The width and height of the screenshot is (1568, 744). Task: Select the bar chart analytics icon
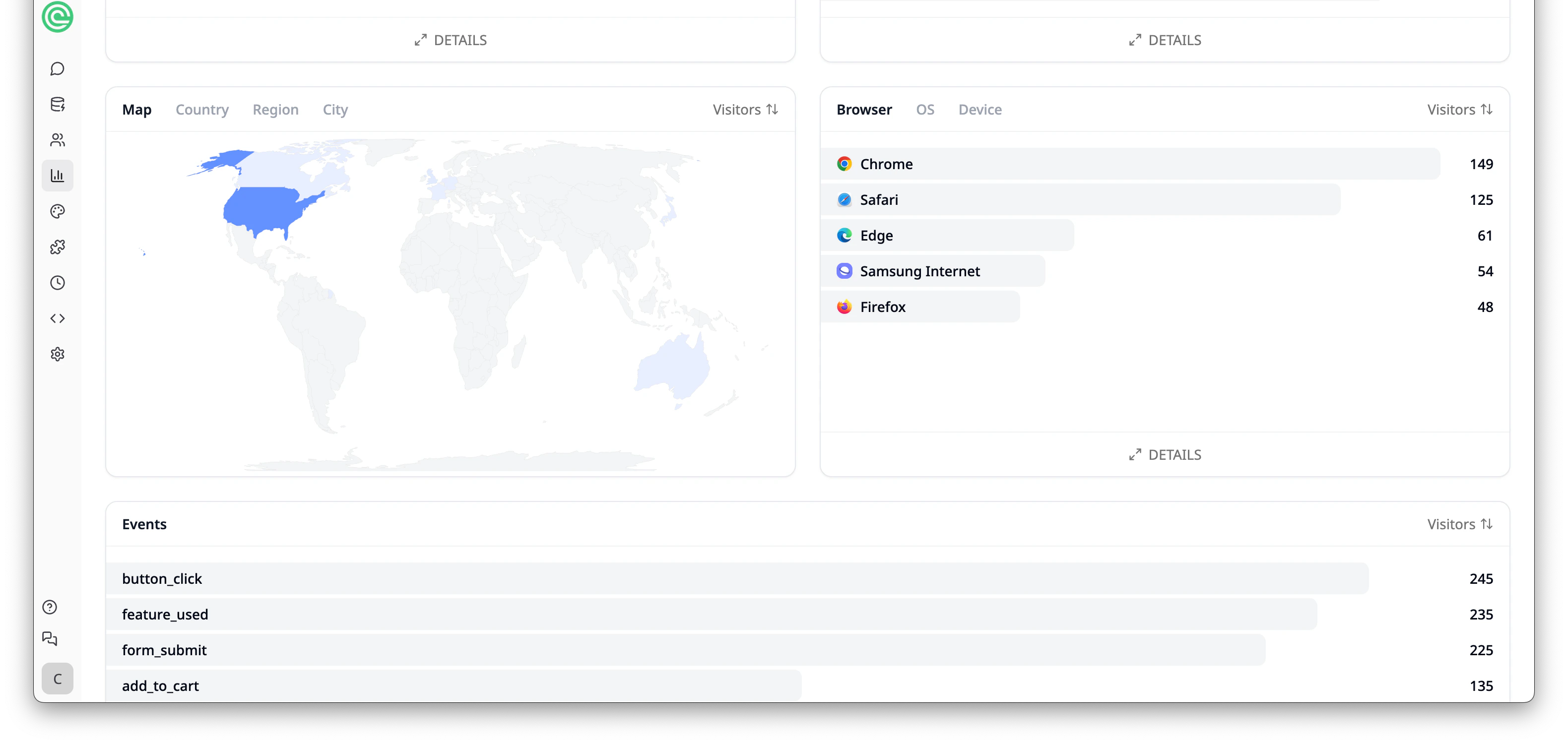(57, 175)
